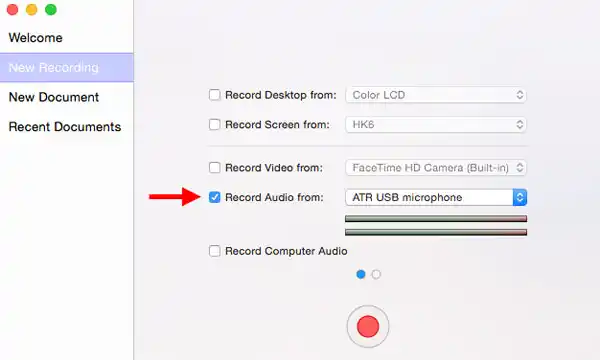600x360 pixels.
Task: Click the Record Screen from label
Action: coord(277,125)
